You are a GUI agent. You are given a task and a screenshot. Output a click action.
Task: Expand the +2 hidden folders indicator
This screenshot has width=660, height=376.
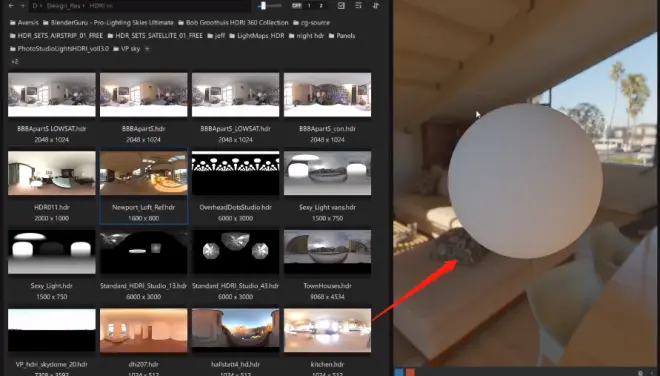(x=15, y=61)
